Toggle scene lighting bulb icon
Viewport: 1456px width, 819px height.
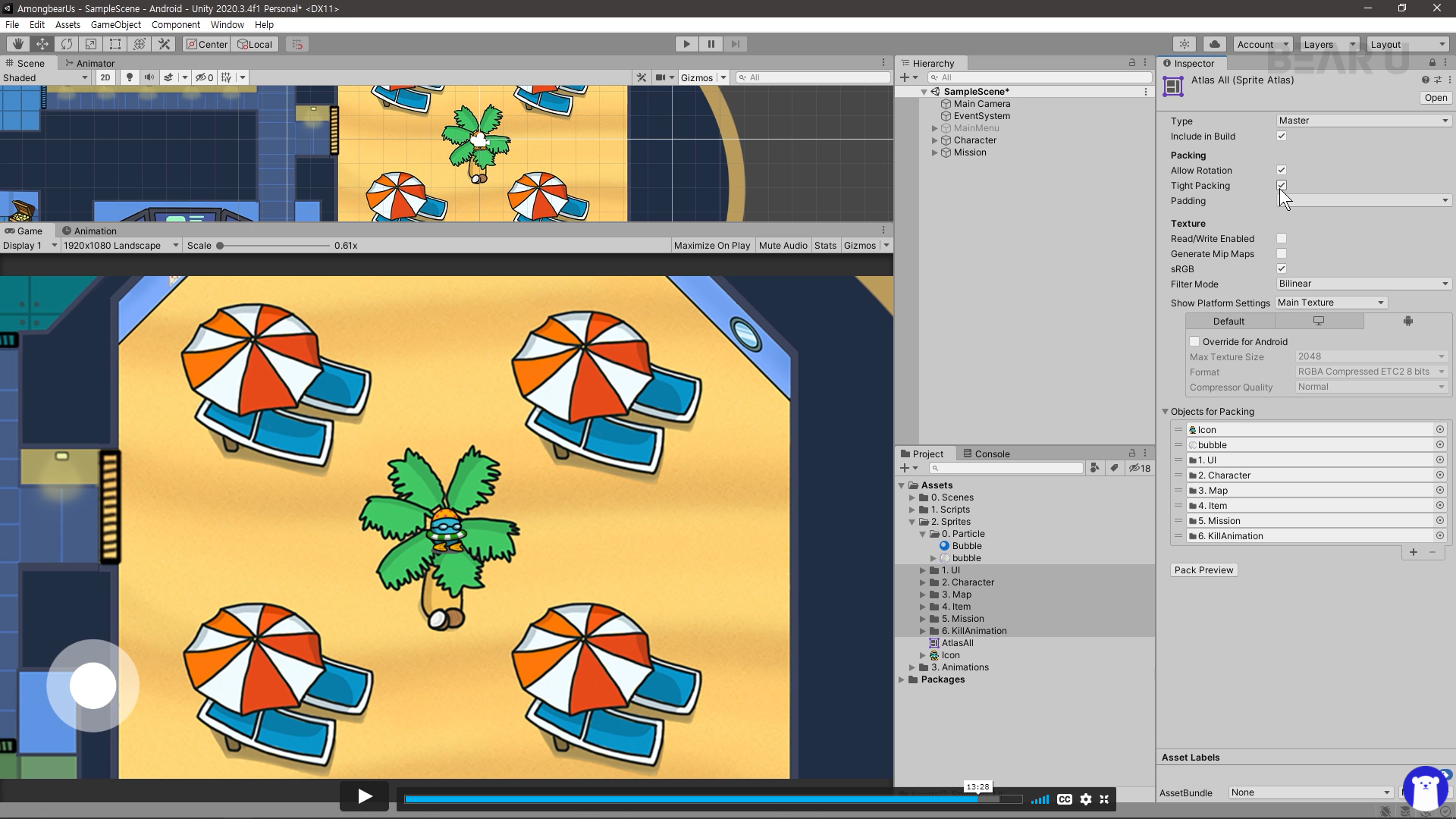click(130, 77)
